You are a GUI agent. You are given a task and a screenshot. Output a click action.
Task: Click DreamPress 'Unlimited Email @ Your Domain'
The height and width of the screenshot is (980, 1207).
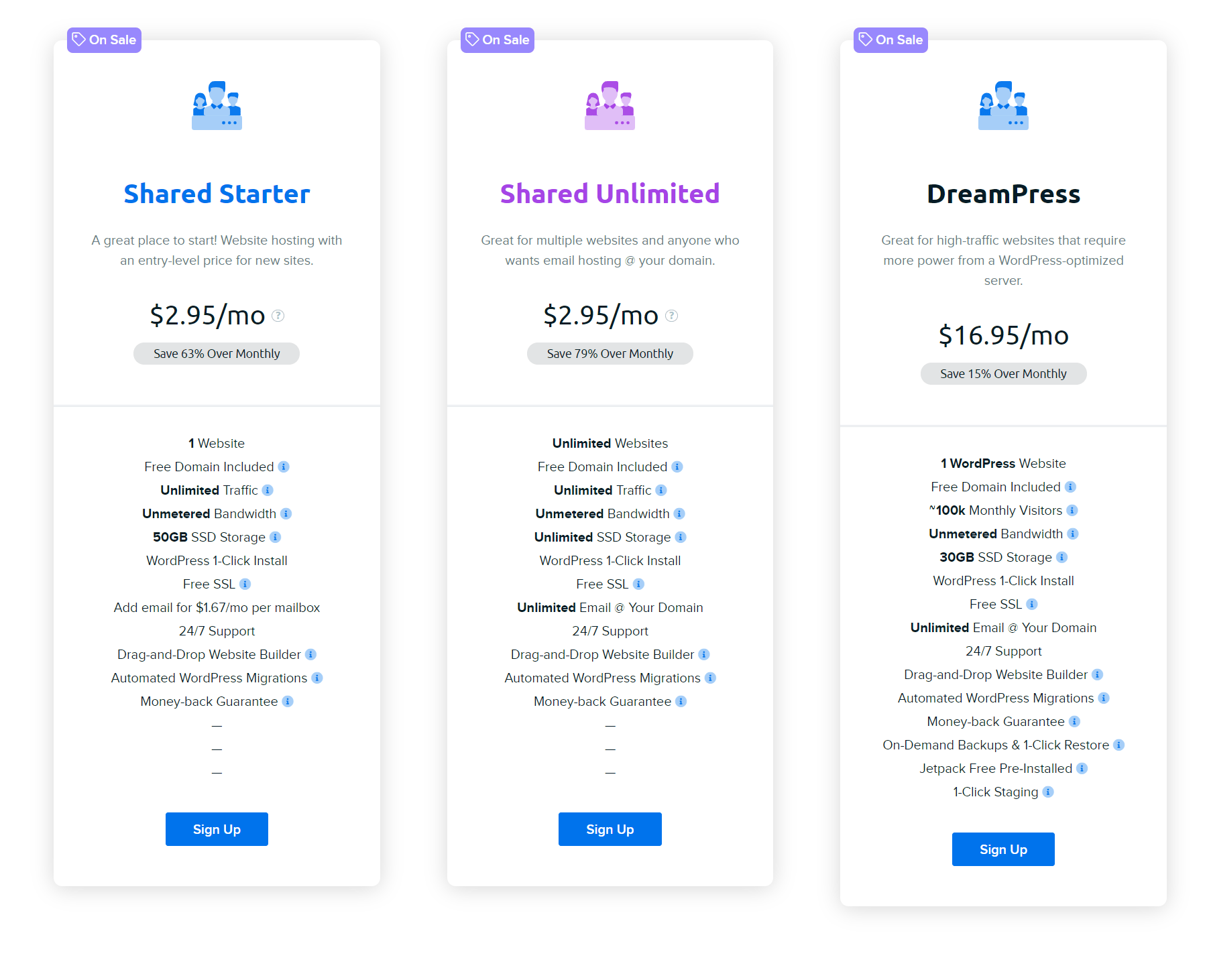(x=1003, y=627)
